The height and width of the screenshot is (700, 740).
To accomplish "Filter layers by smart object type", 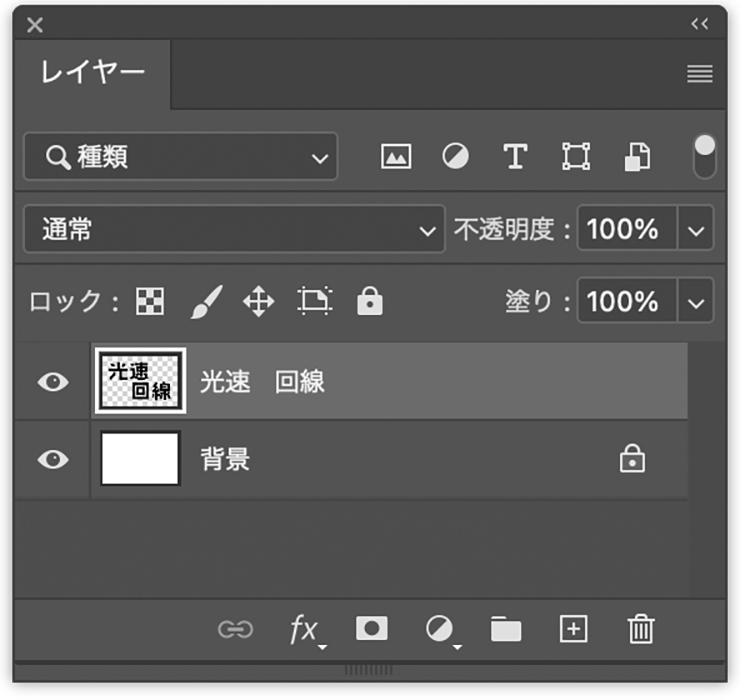I will (637, 157).
